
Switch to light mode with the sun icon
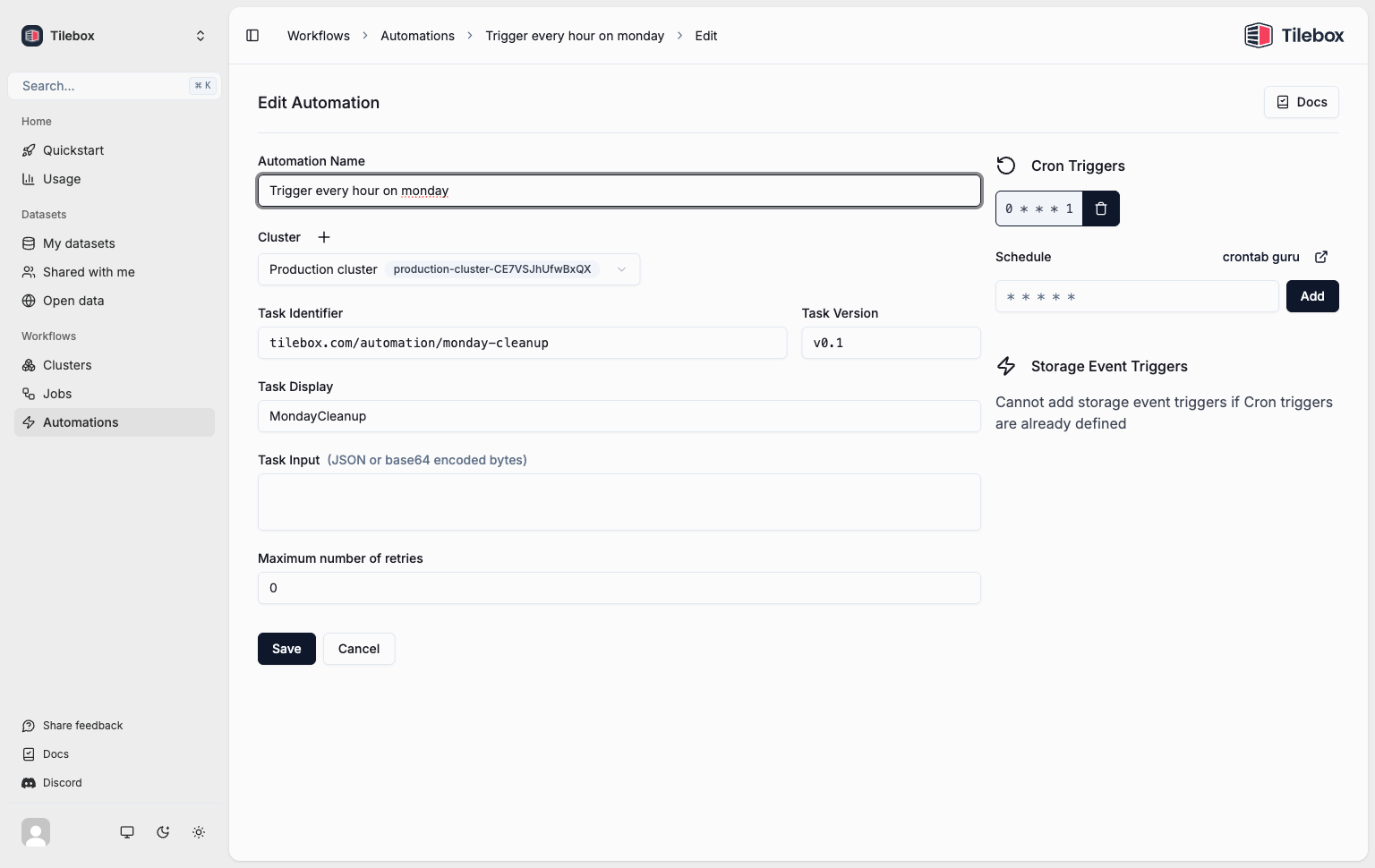[199, 832]
